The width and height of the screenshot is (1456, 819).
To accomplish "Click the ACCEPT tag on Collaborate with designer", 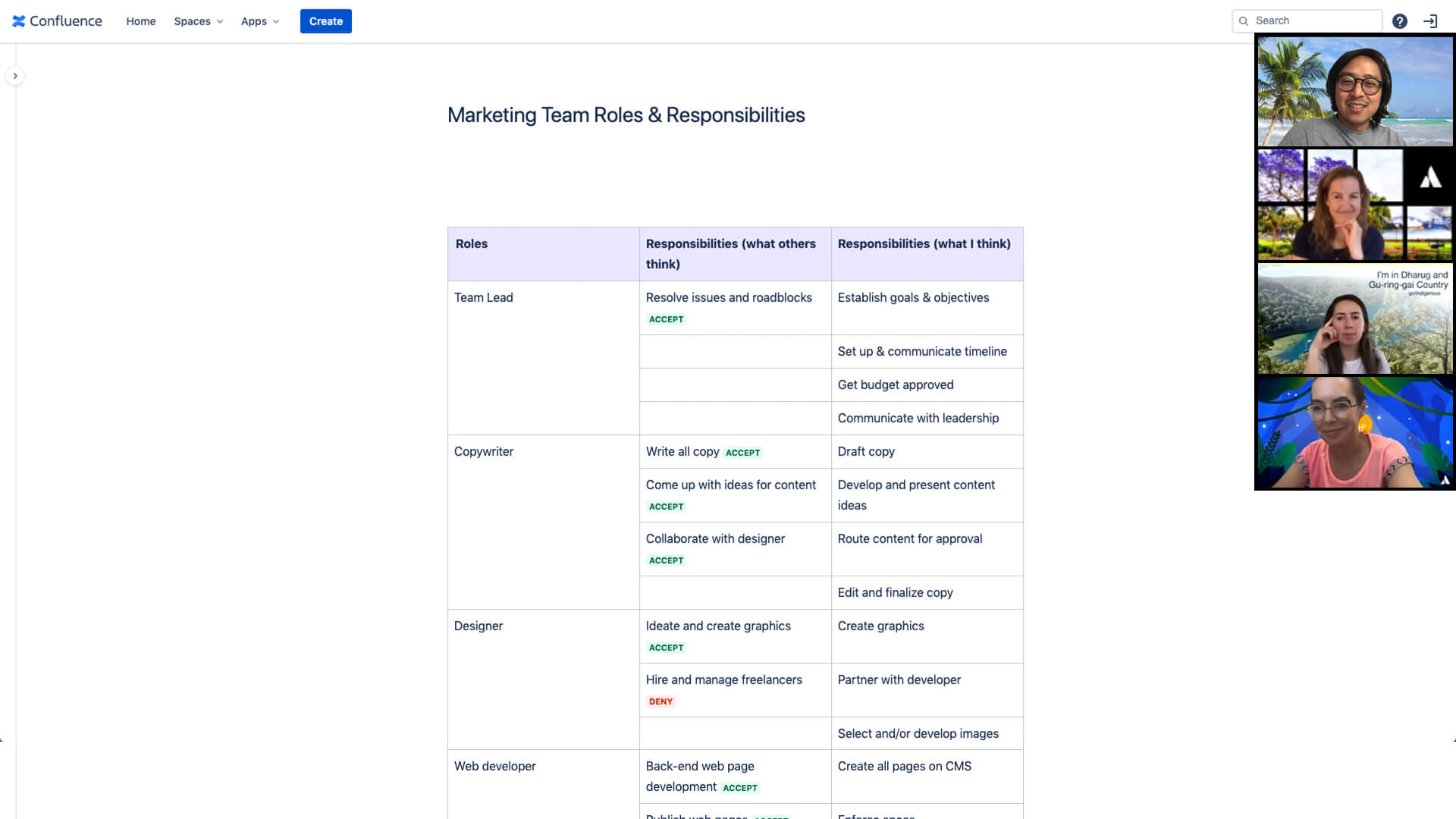I will point(666,560).
